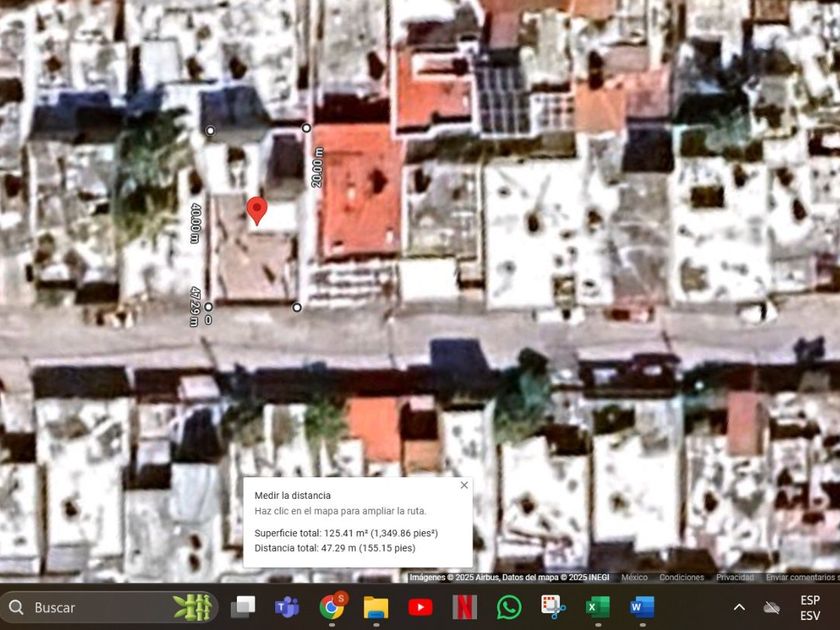Image resolution: width=840 pixels, height=630 pixels.
Task: Open Microsoft Teams from the taskbar
Action: click(x=288, y=607)
